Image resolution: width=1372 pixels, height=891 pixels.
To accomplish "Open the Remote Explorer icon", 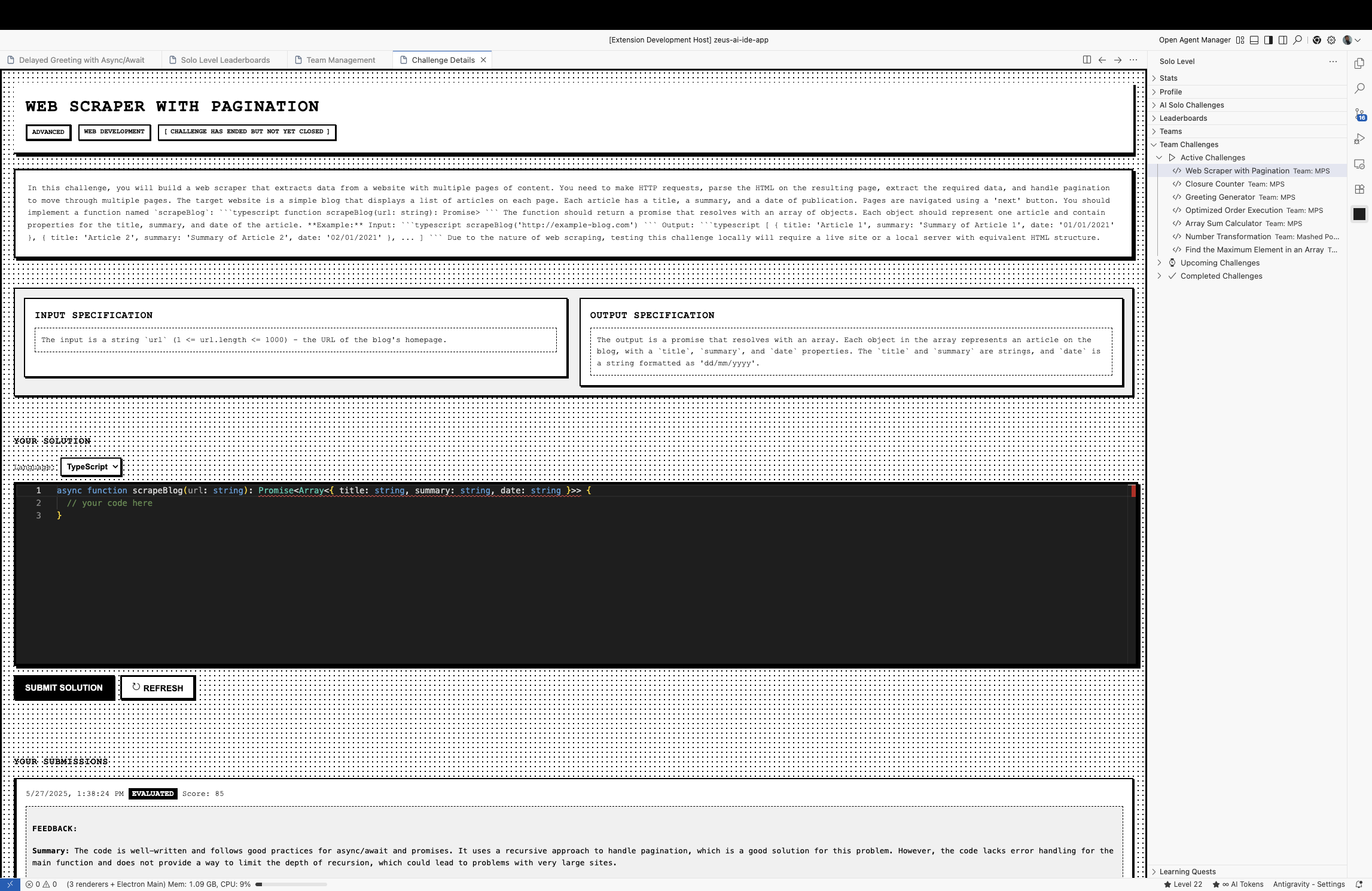I will pyautogui.click(x=1359, y=164).
